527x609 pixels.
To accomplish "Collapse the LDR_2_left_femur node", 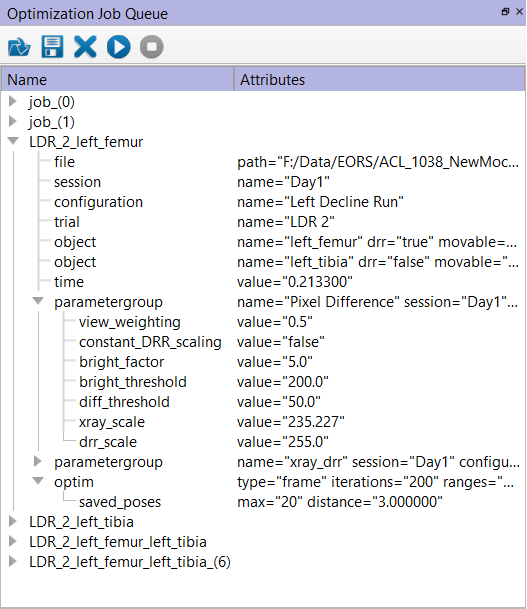I will [13, 141].
